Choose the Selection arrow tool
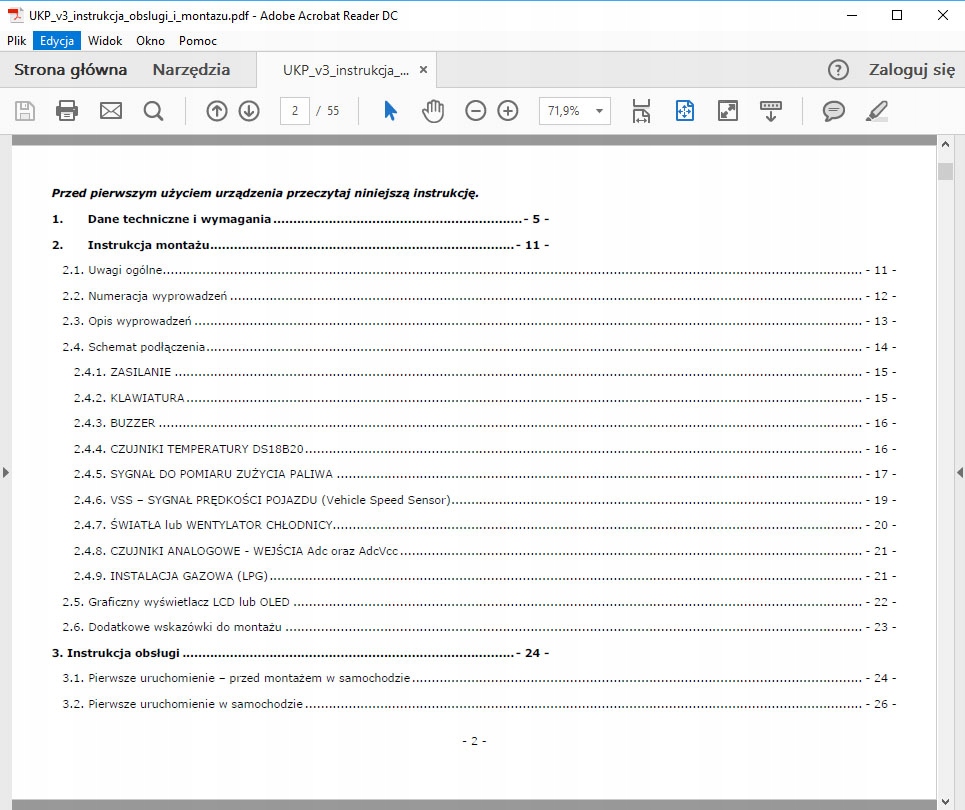The height and width of the screenshot is (810, 965). (390, 111)
